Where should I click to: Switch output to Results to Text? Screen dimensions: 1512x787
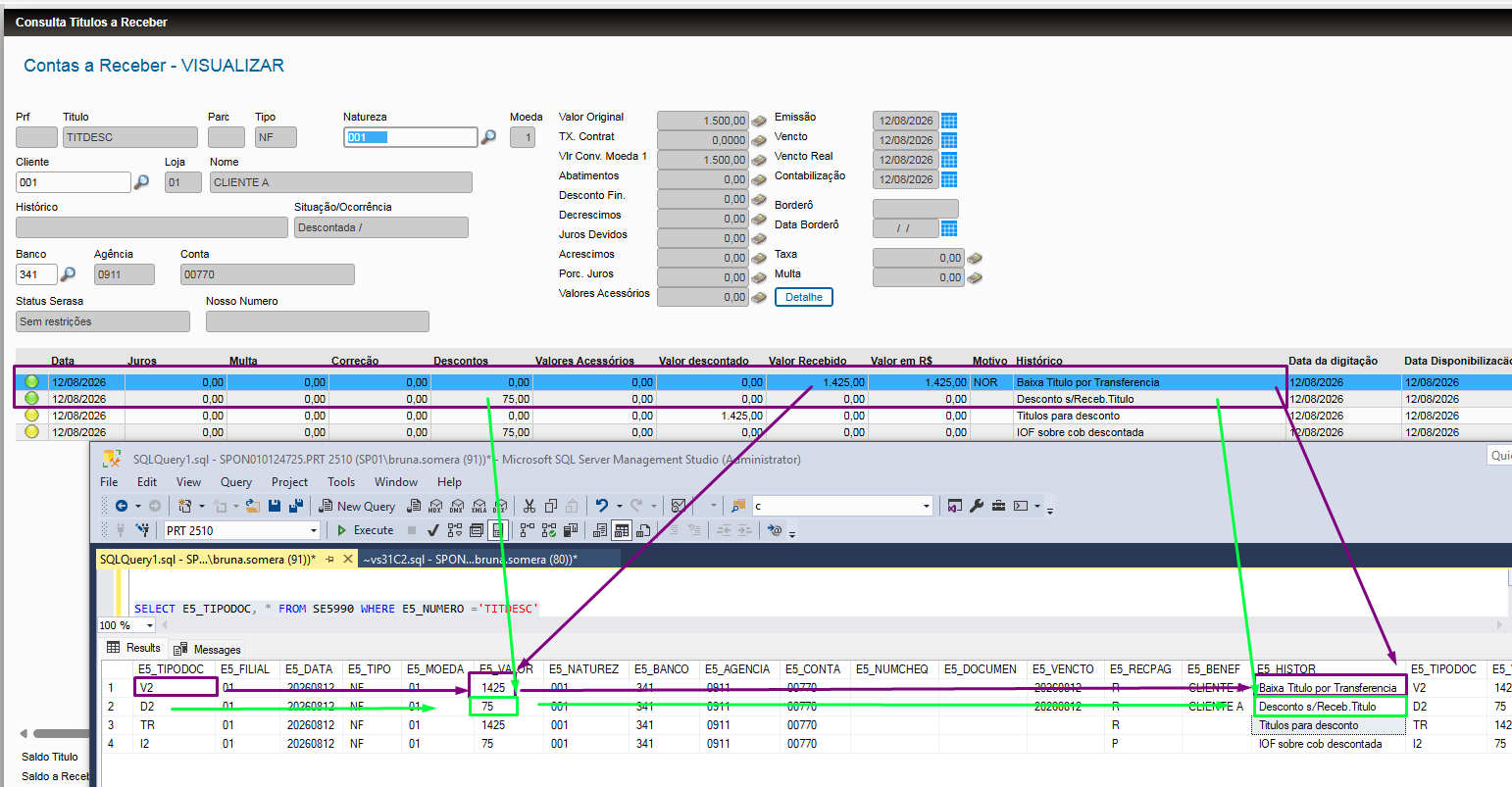coord(600,530)
